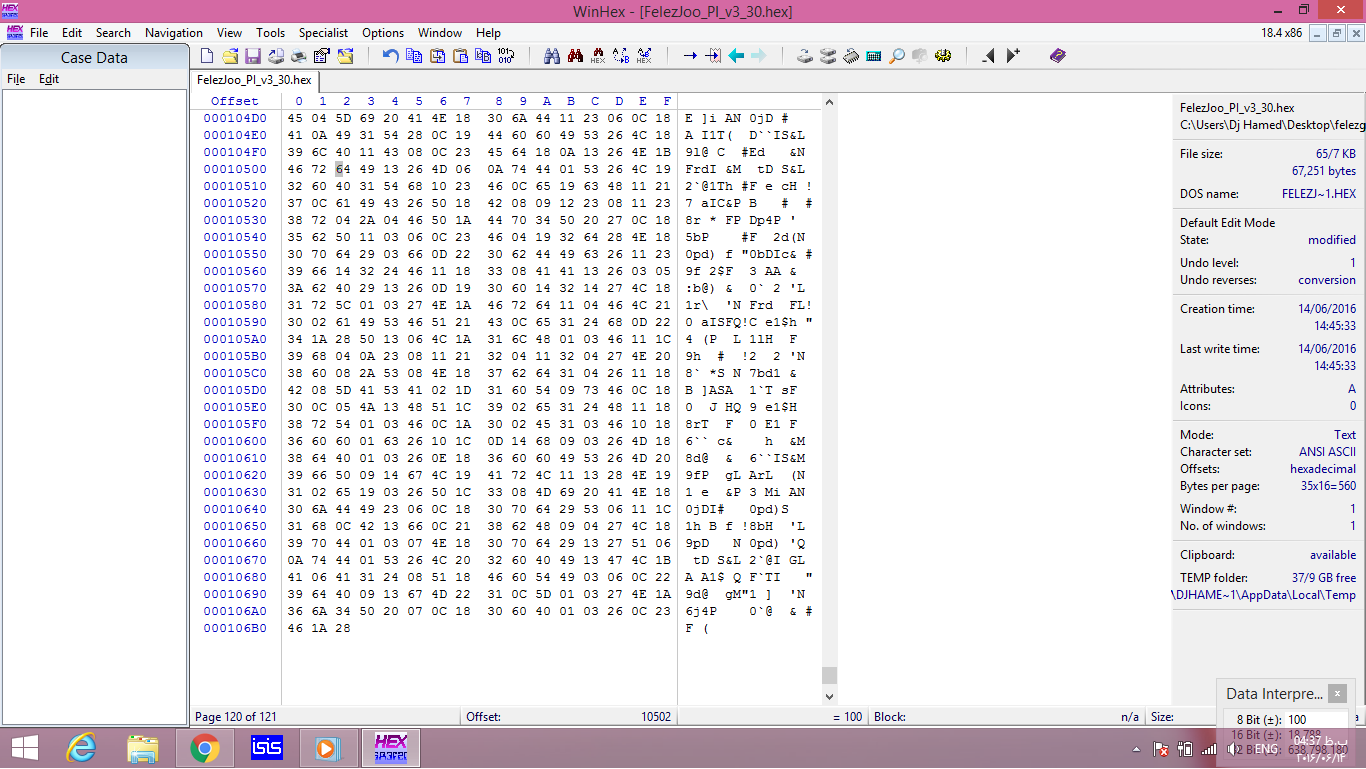The width and height of the screenshot is (1366, 769).
Task: Open Find Text blue binoculars icon
Action: [551, 56]
